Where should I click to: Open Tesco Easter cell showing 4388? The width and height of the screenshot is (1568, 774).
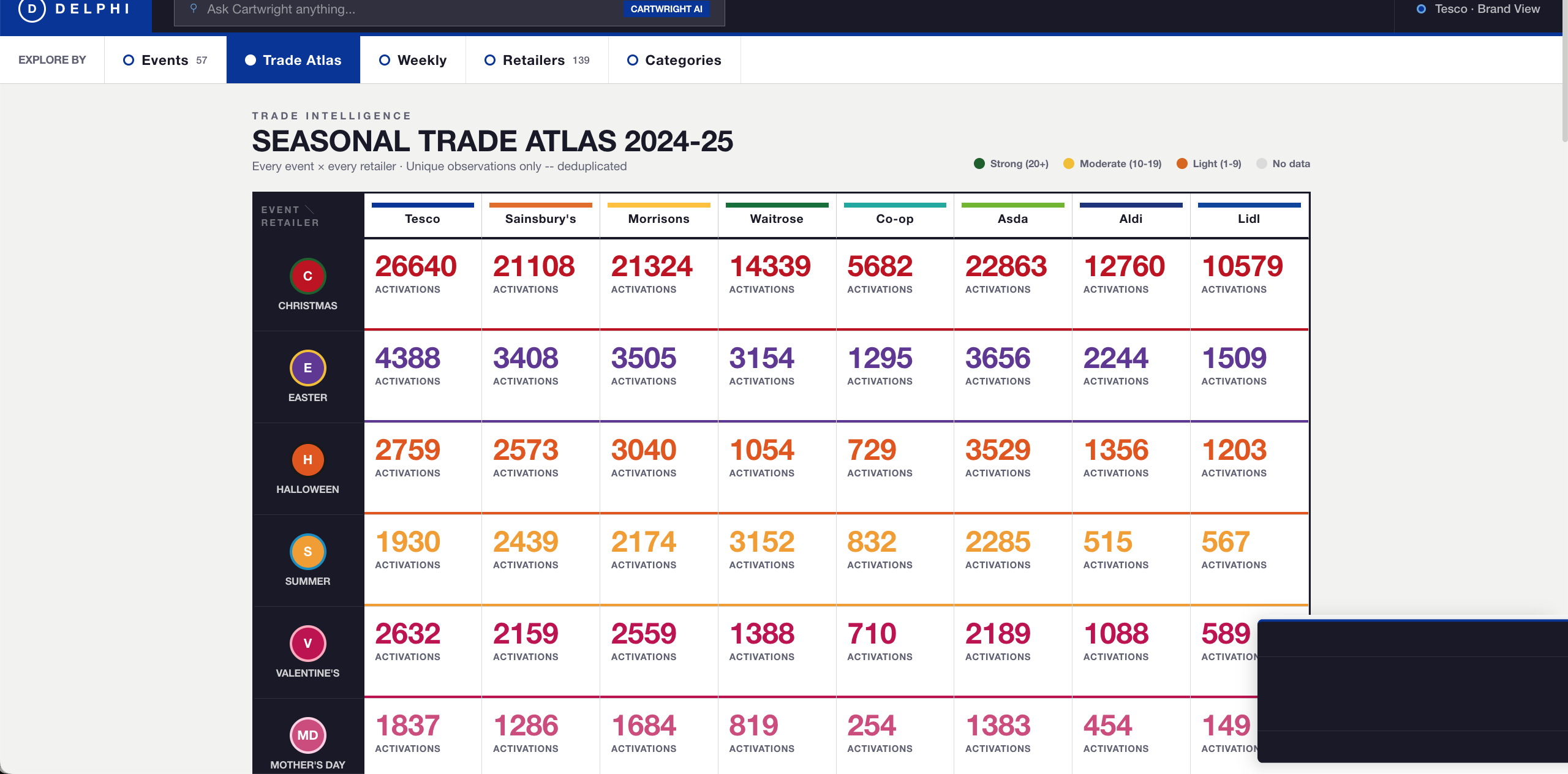(423, 376)
